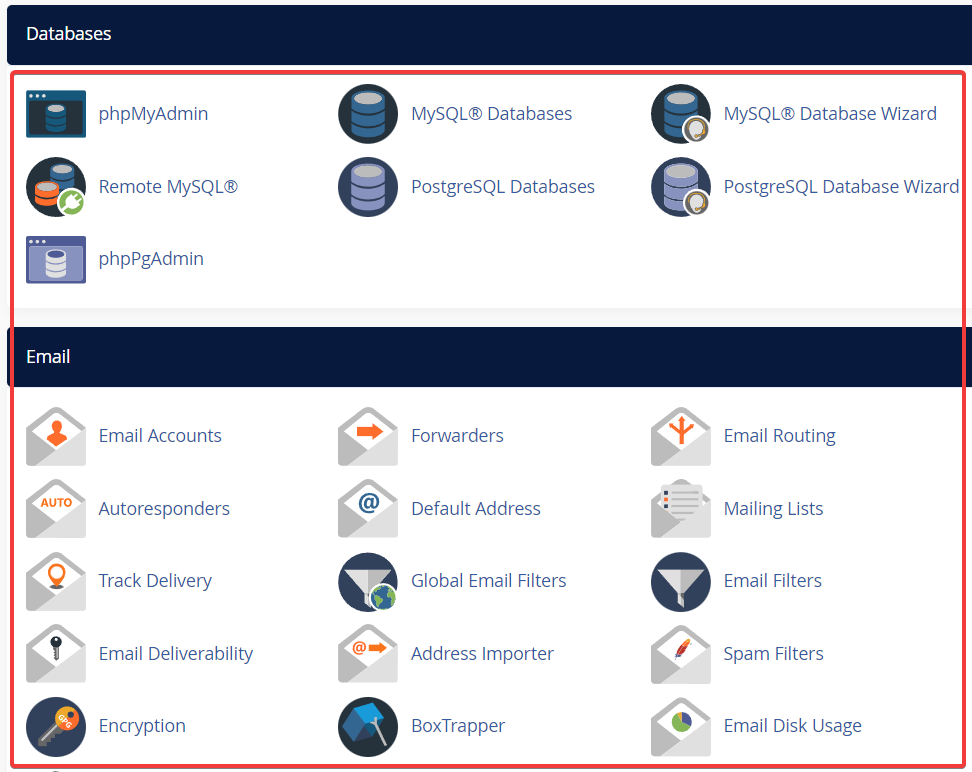This screenshot has width=972, height=772.
Task: Open the Remote MySQL icon
Action: click(x=56, y=187)
